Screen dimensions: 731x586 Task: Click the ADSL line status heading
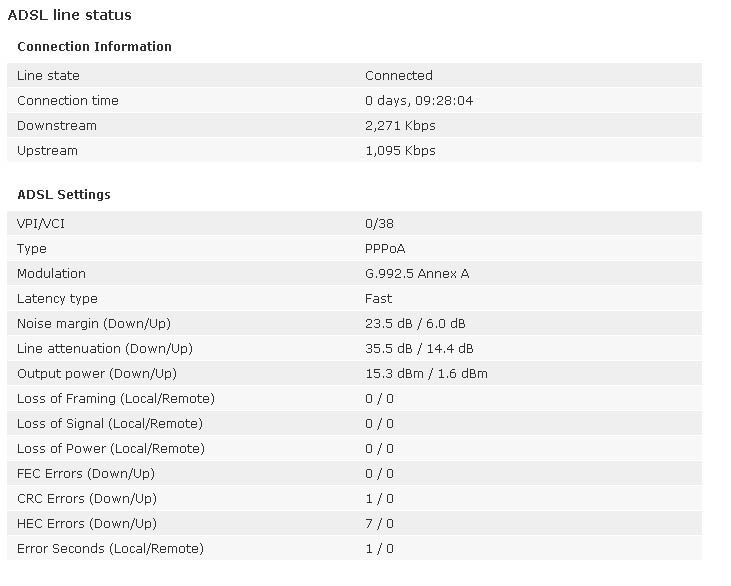click(69, 15)
